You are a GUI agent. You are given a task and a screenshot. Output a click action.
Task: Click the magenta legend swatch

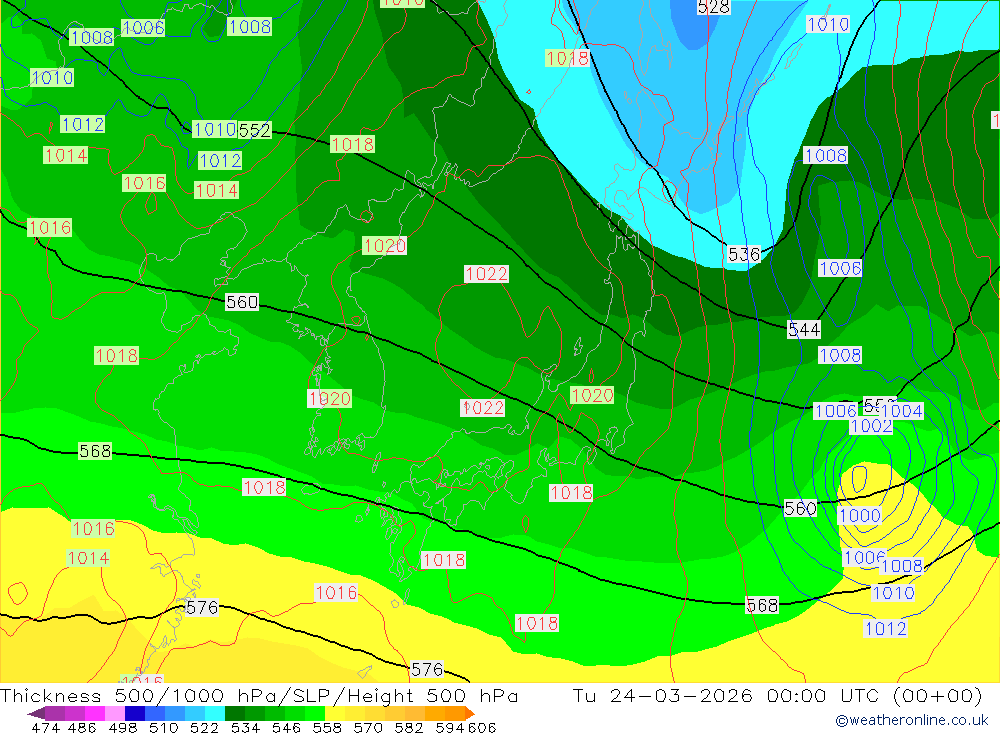coord(93,713)
